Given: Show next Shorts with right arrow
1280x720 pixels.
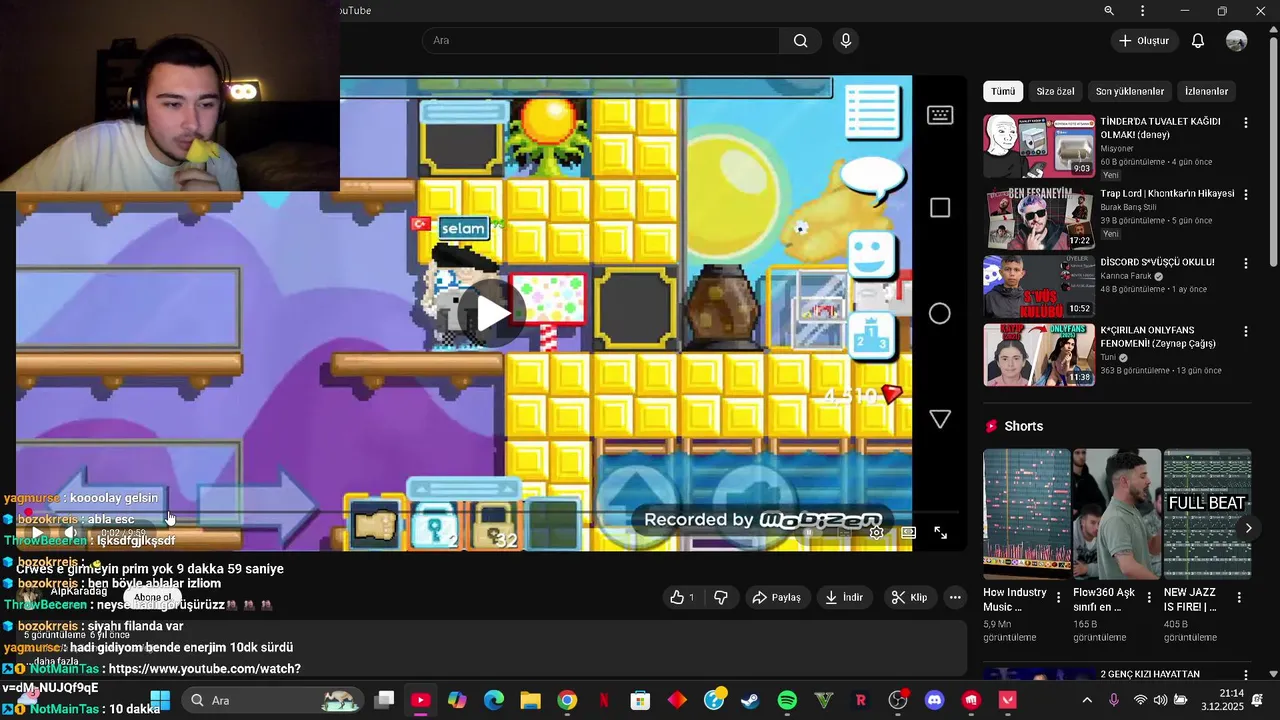Looking at the screenshot, I should [x=1248, y=528].
